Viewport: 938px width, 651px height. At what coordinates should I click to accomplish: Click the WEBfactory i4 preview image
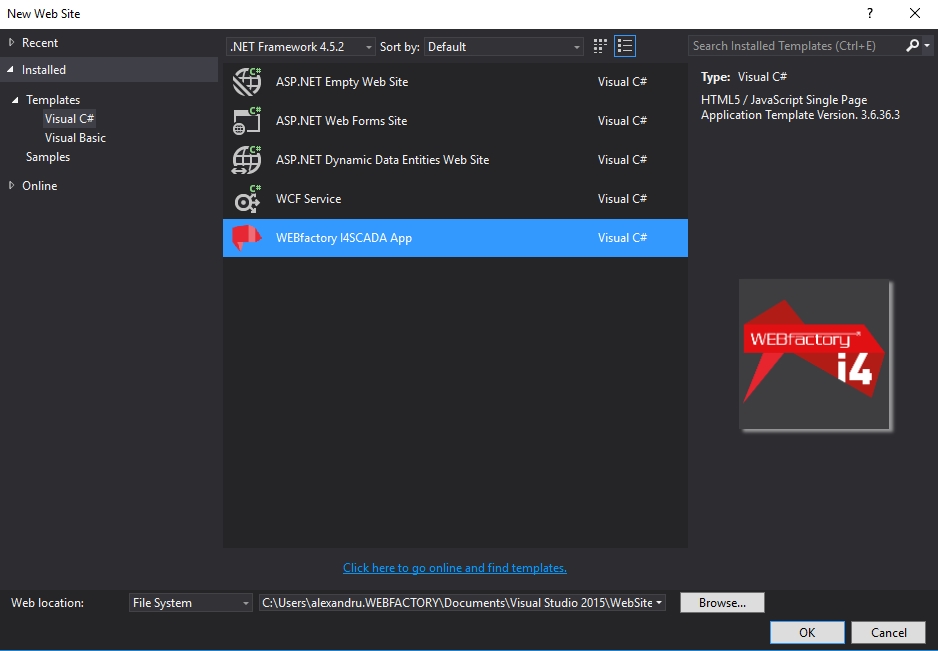click(x=815, y=355)
